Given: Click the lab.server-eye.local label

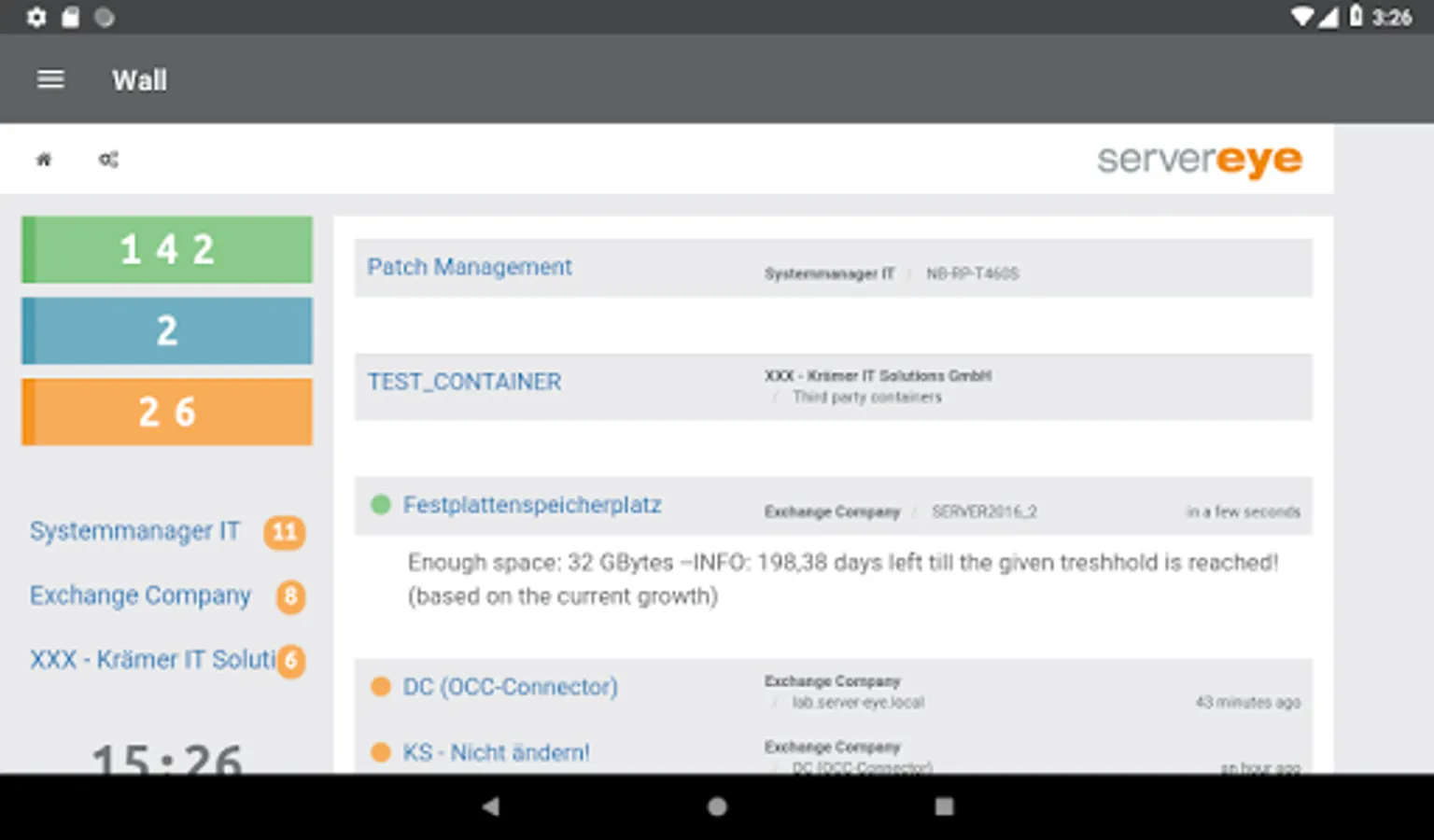Looking at the screenshot, I should [x=858, y=703].
